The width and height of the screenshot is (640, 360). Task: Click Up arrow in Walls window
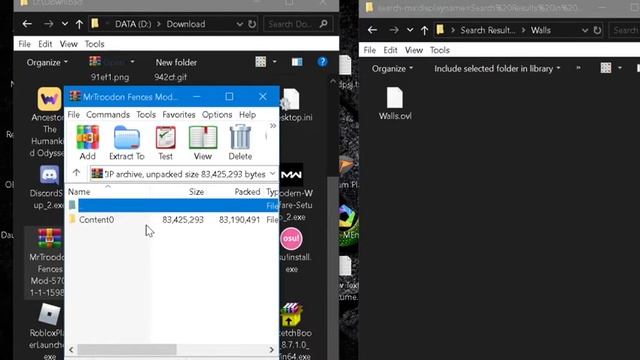[424, 30]
